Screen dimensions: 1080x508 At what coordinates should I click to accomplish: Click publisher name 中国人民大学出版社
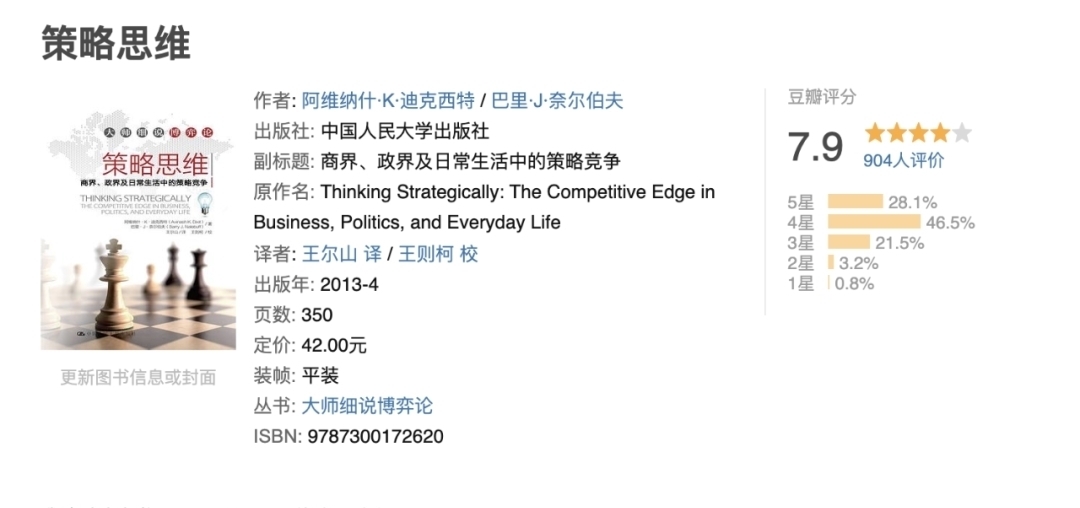[404, 131]
